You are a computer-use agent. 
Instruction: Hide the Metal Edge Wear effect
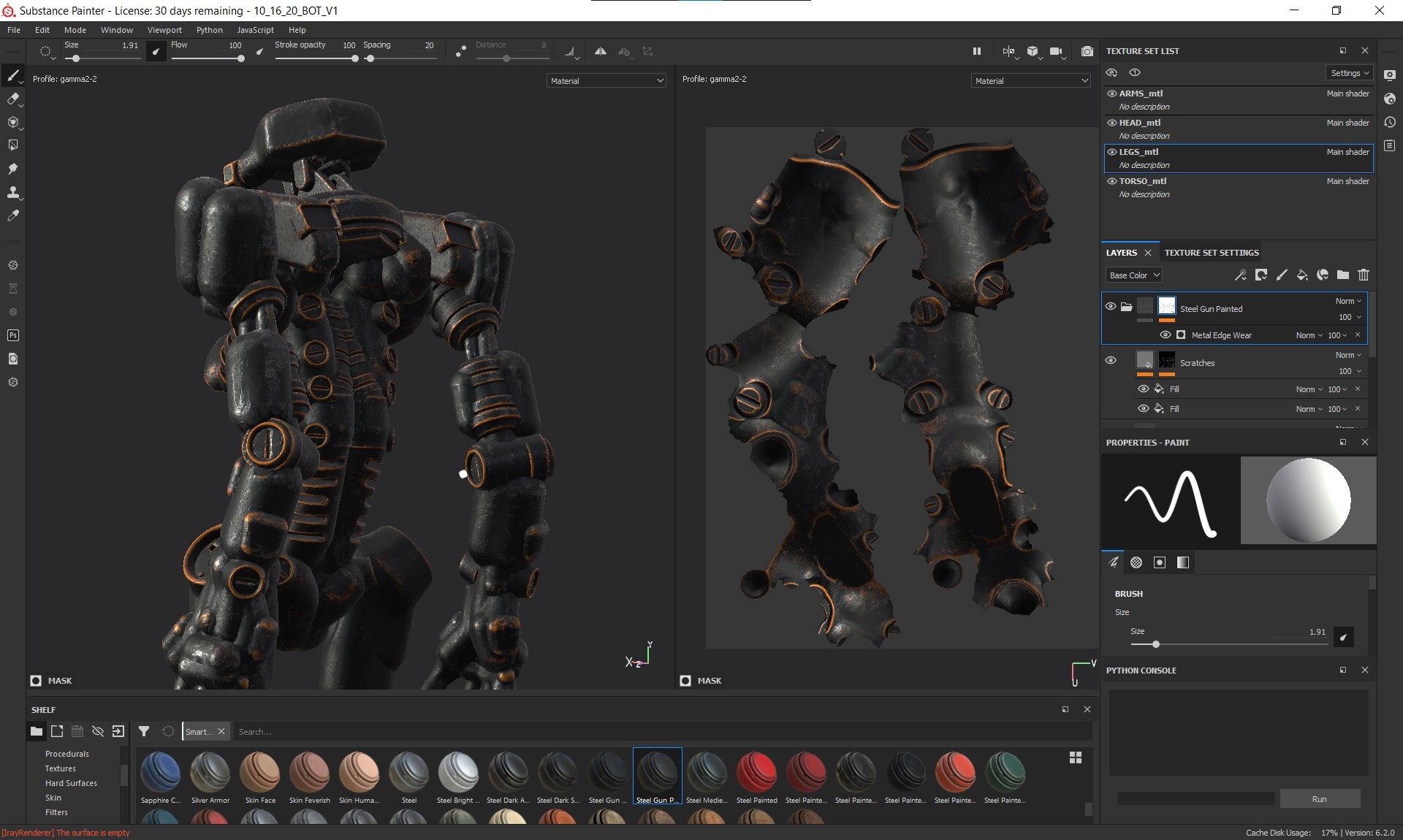(x=1166, y=335)
